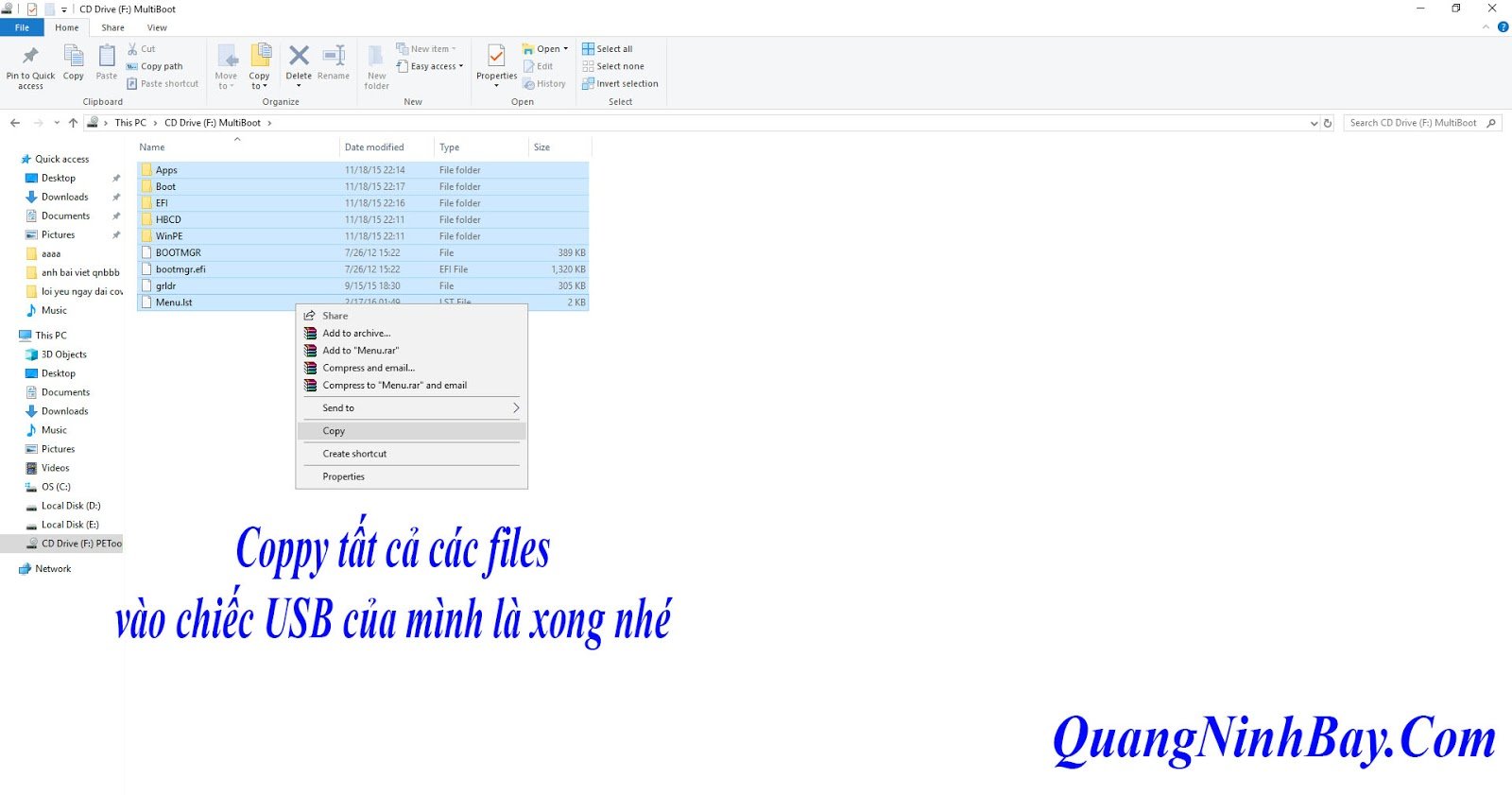1512x795 pixels.
Task: Sort by Type column header
Action: click(481, 147)
